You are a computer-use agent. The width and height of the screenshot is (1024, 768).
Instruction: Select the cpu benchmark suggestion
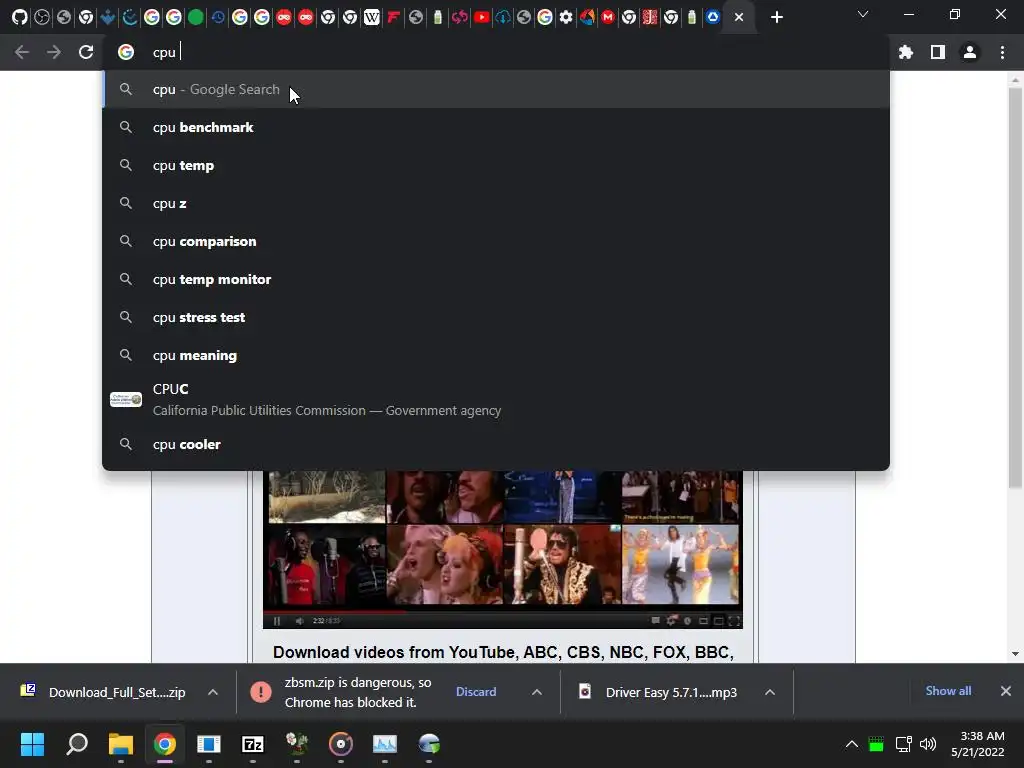[x=496, y=127]
